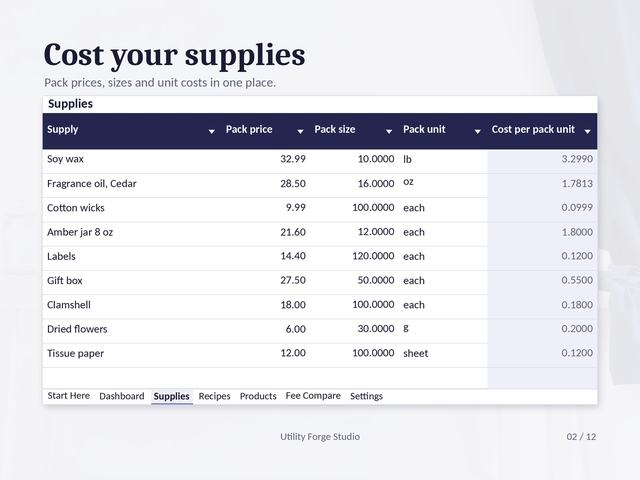Click the 6.00 pack price cell
640x480 pixels.
point(266,329)
